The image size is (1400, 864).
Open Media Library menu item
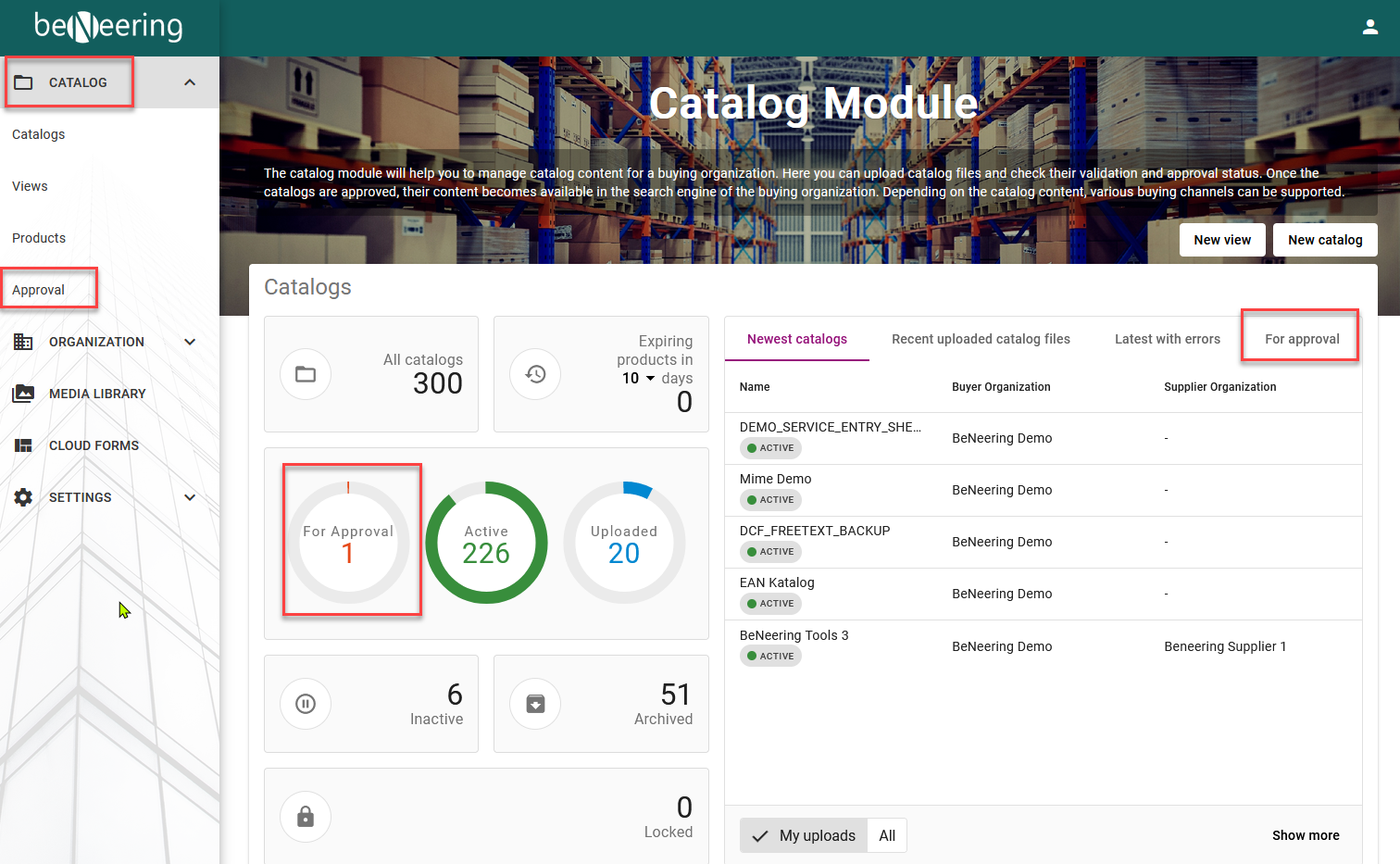coord(97,394)
